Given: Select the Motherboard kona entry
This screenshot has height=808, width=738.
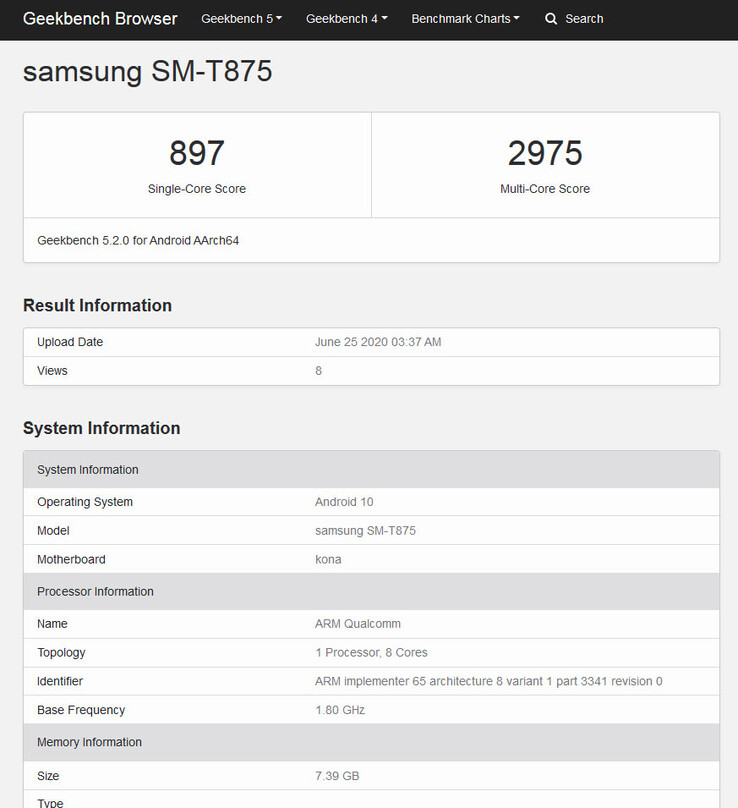Looking at the screenshot, I should tap(328, 559).
